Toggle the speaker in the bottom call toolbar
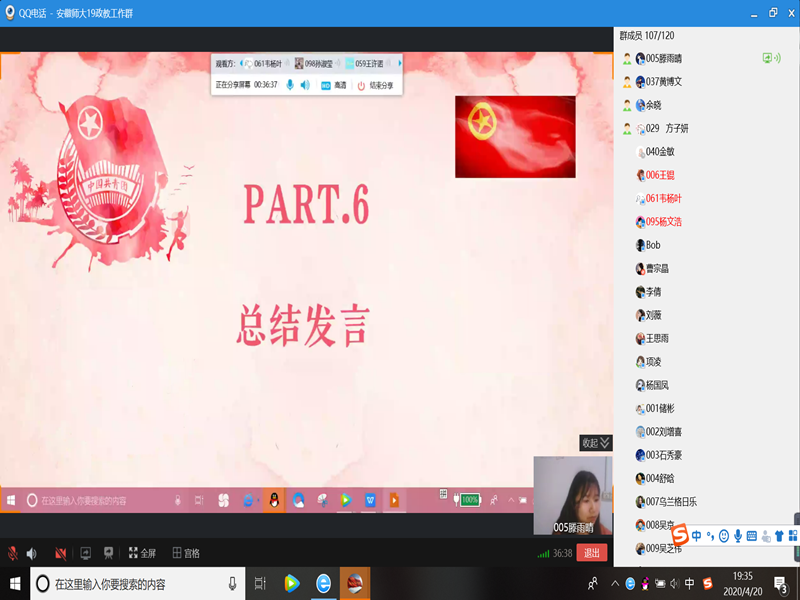This screenshot has width=800, height=600. pyautogui.click(x=32, y=553)
